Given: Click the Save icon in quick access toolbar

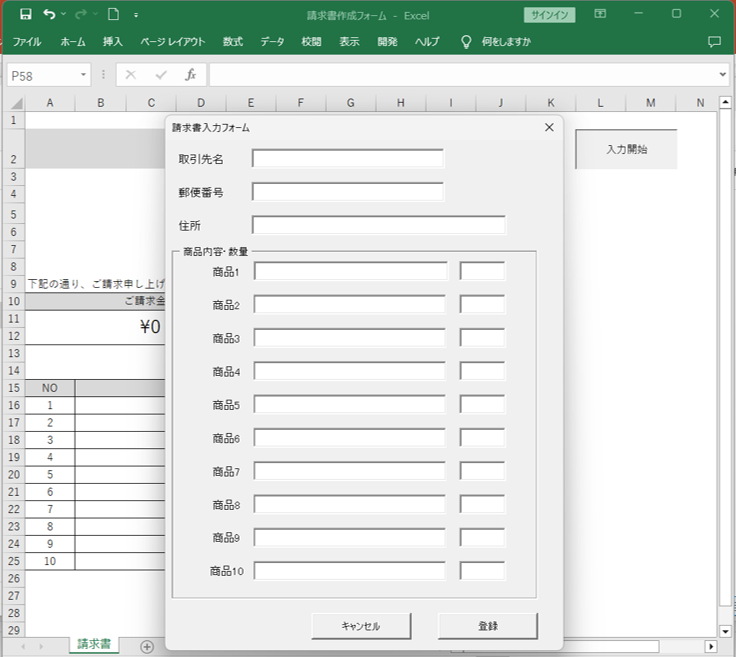Looking at the screenshot, I should coord(25,15).
